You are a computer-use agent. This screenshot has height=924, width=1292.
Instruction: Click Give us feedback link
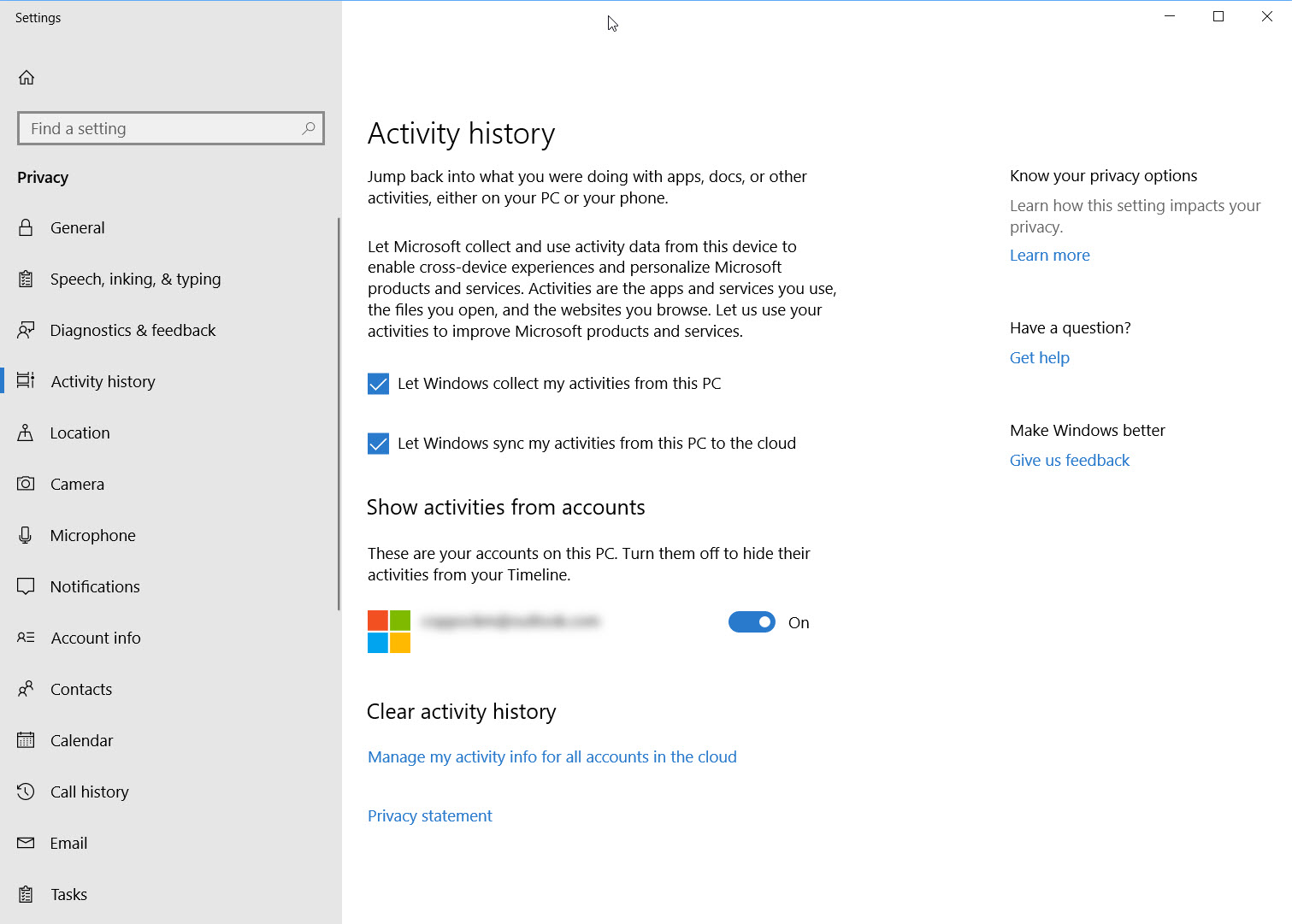[1069, 460]
